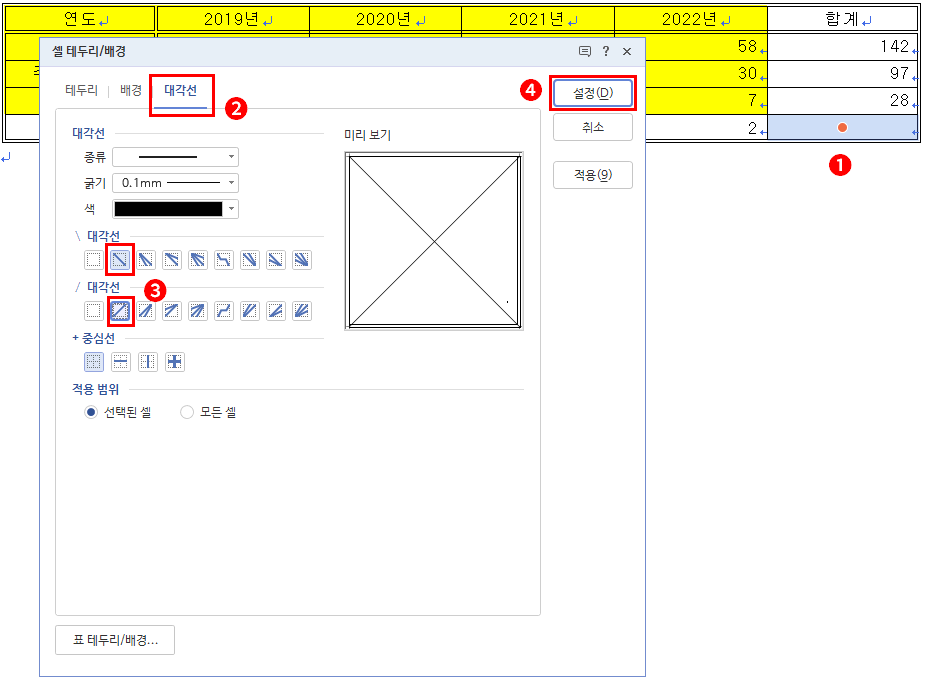Click the 적용(9) apply button
The height and width of the screenshot is (684, 926).
(593, 175)
